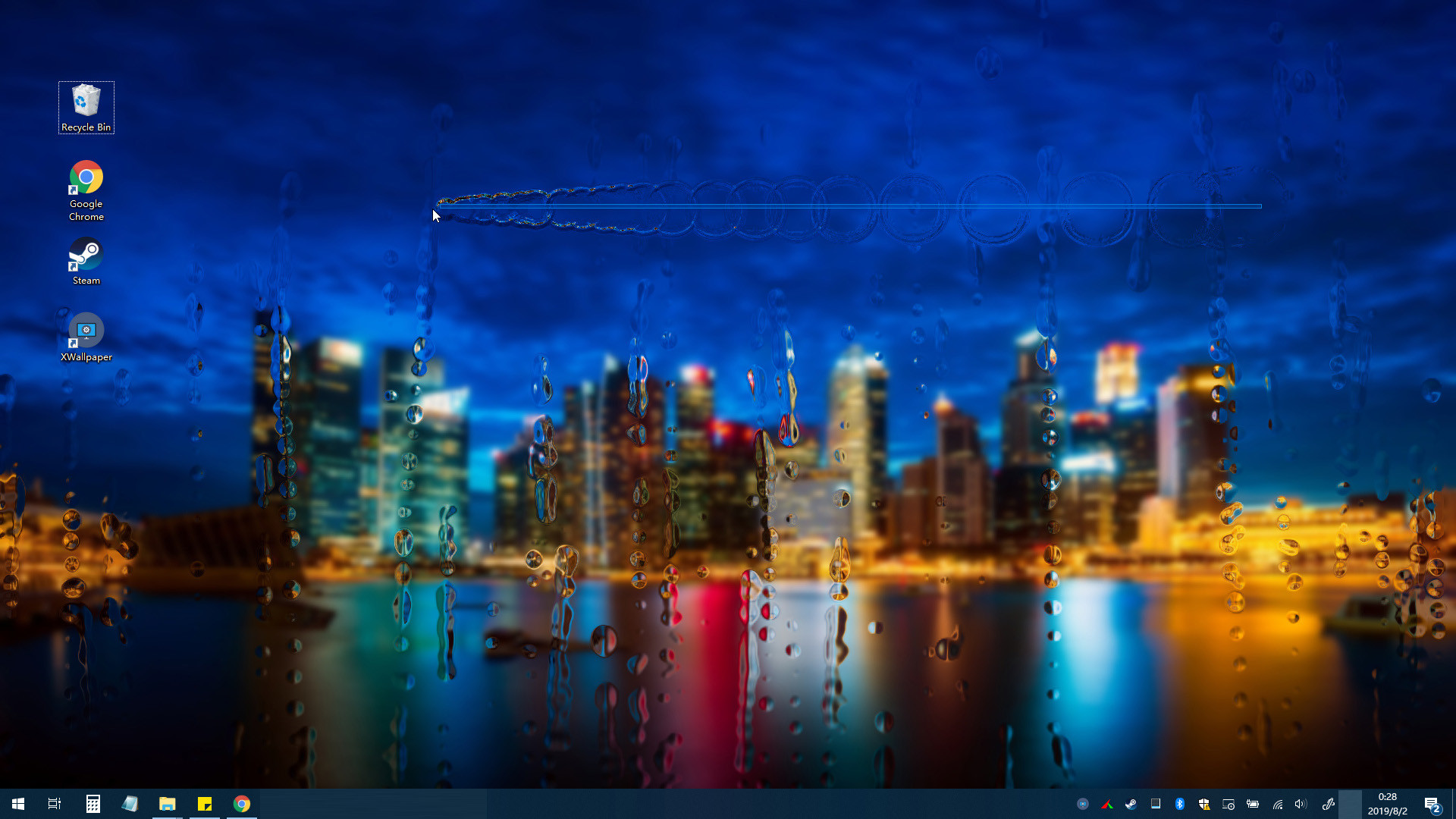Open Task View from the taskbar
The width and height of the screenshot is (1456, 819).
point(55,804)
